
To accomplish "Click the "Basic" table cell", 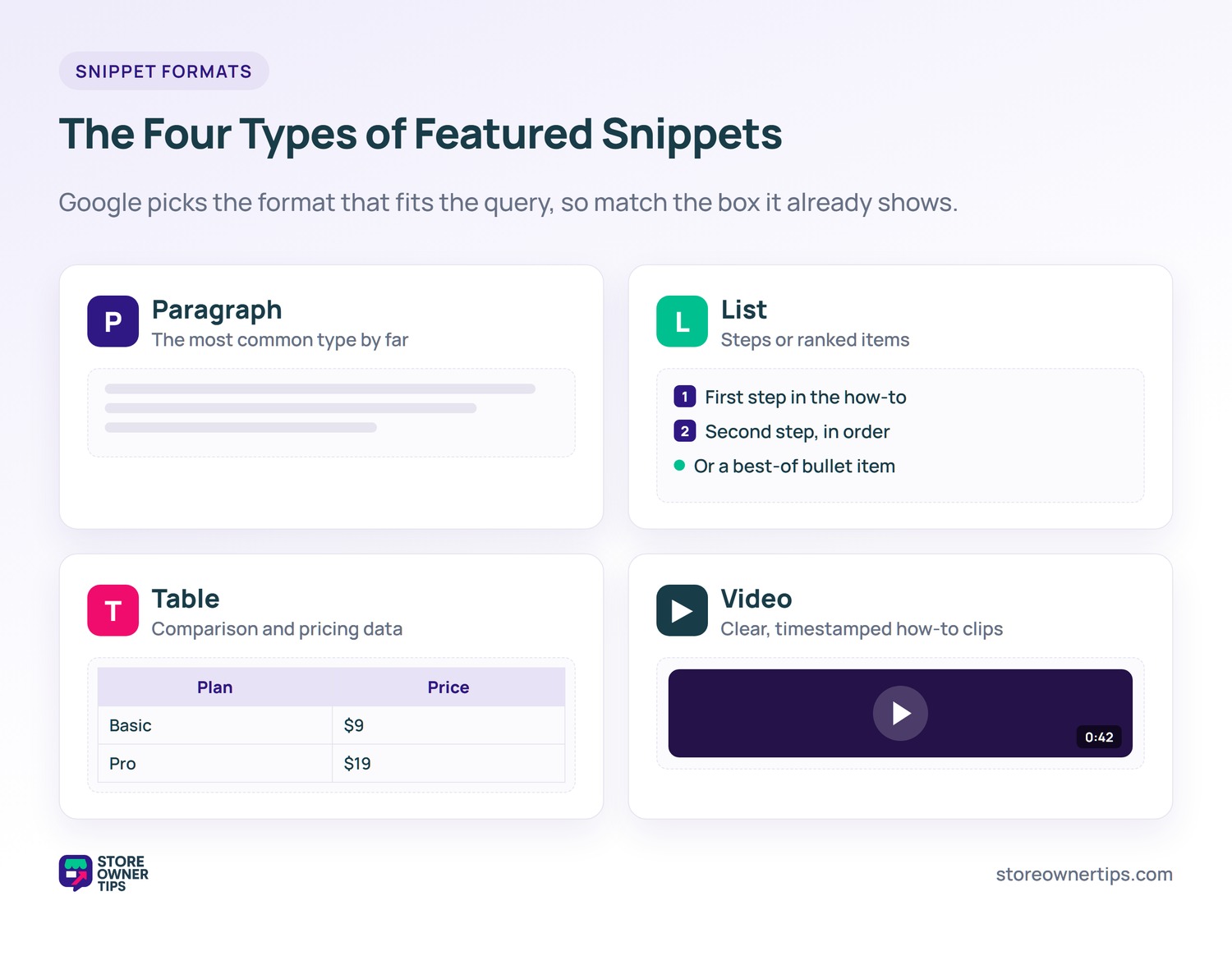I will pos(215,725).
